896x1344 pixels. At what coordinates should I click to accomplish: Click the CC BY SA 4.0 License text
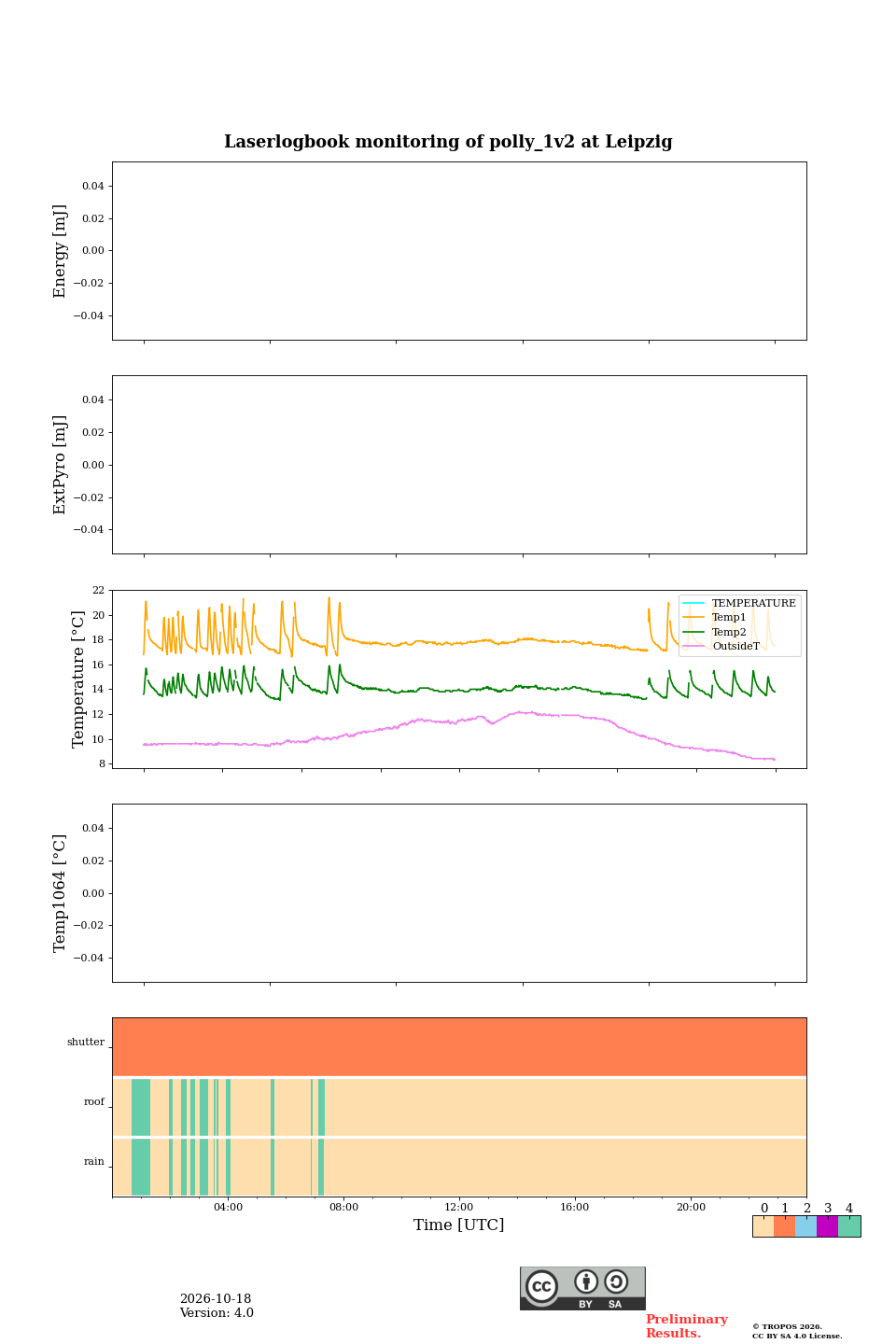pyautogui.click(x=797, y=1336)
